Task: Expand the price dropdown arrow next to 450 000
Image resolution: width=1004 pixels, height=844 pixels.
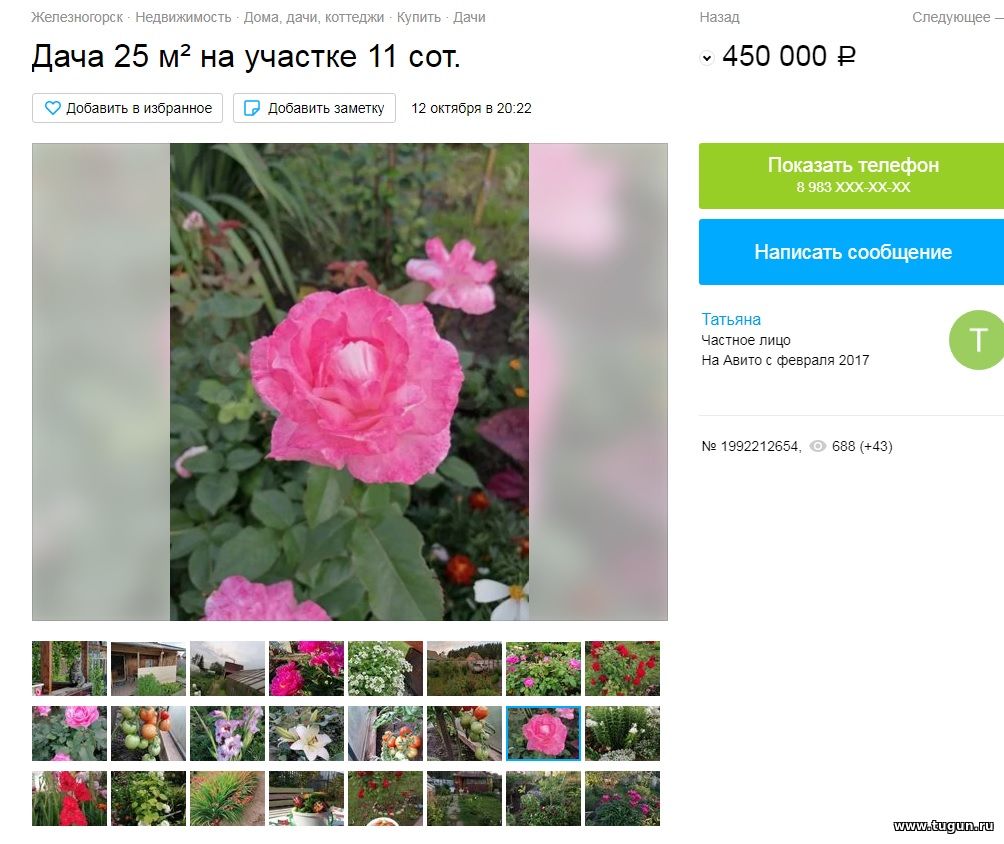Action: [707, 58]
